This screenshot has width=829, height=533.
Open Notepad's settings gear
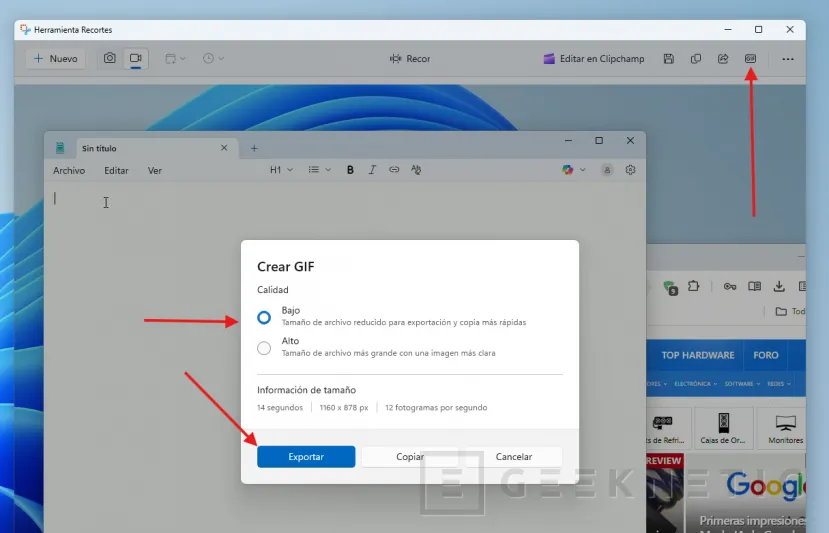[630, 170]
